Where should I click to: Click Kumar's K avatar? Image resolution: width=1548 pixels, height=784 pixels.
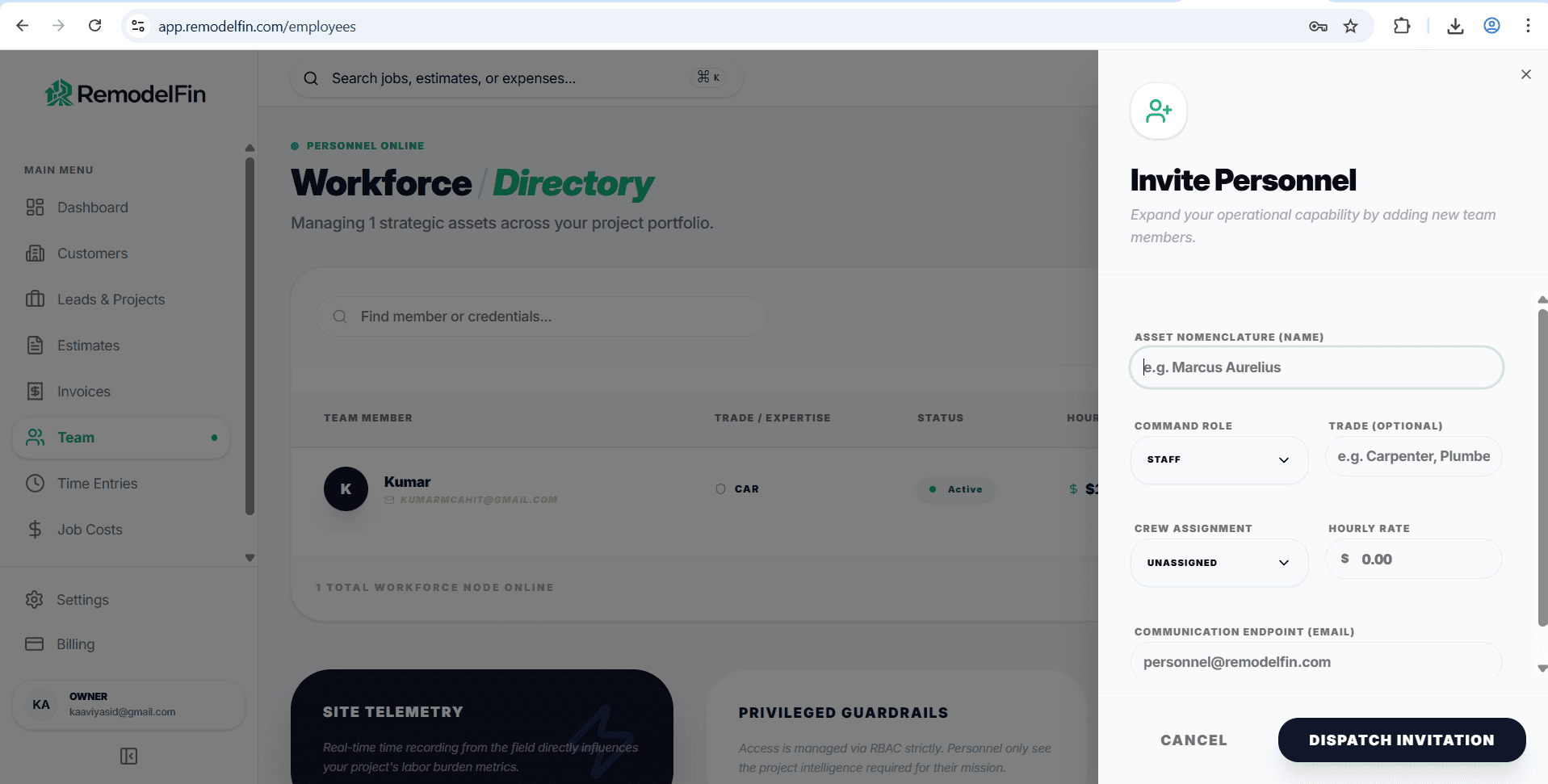(346, 488)
